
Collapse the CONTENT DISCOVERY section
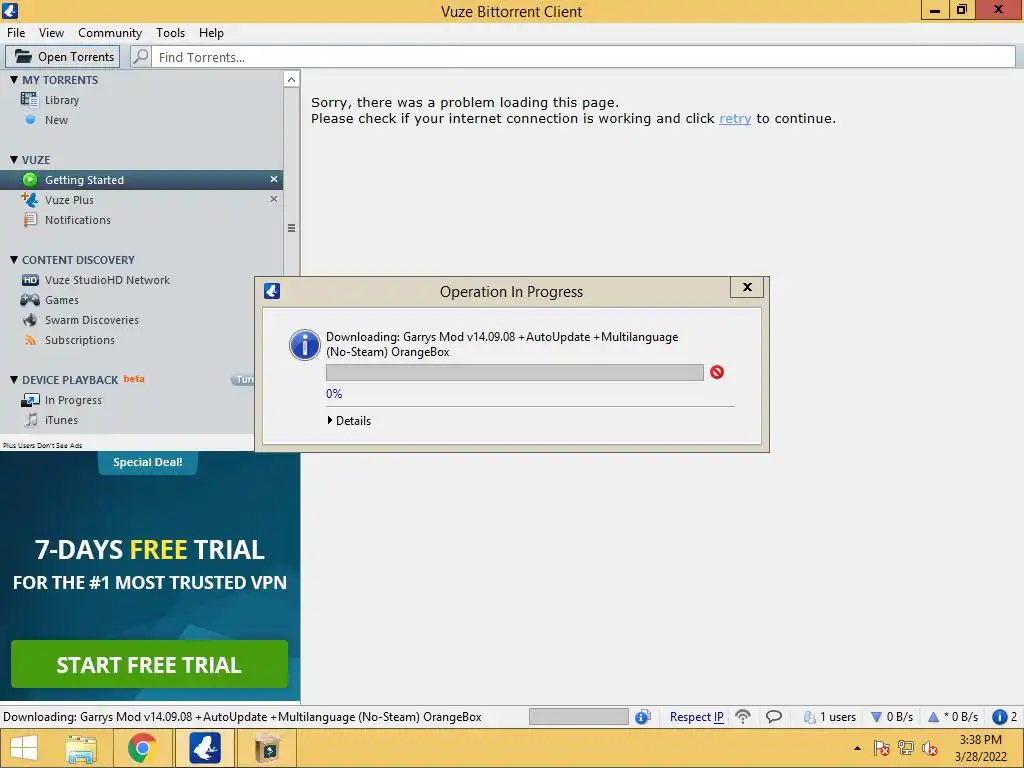(x=14, y=259)
